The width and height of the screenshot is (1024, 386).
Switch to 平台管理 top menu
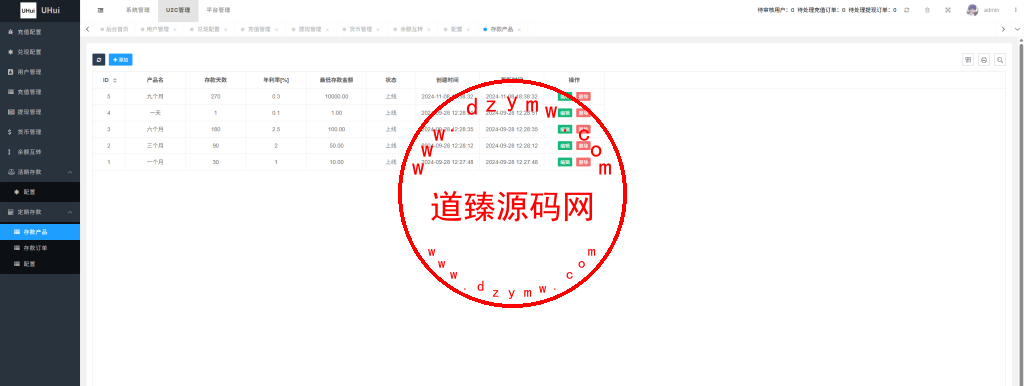218,10
